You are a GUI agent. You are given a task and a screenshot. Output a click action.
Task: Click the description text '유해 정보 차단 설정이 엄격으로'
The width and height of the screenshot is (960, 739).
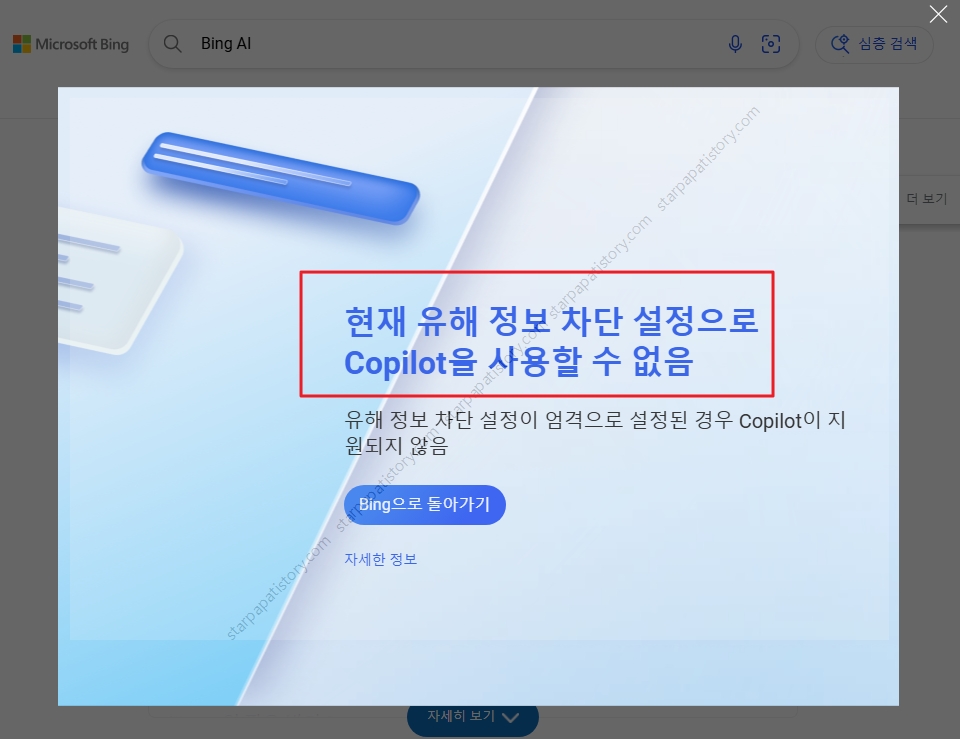click(x=483, y=420)
